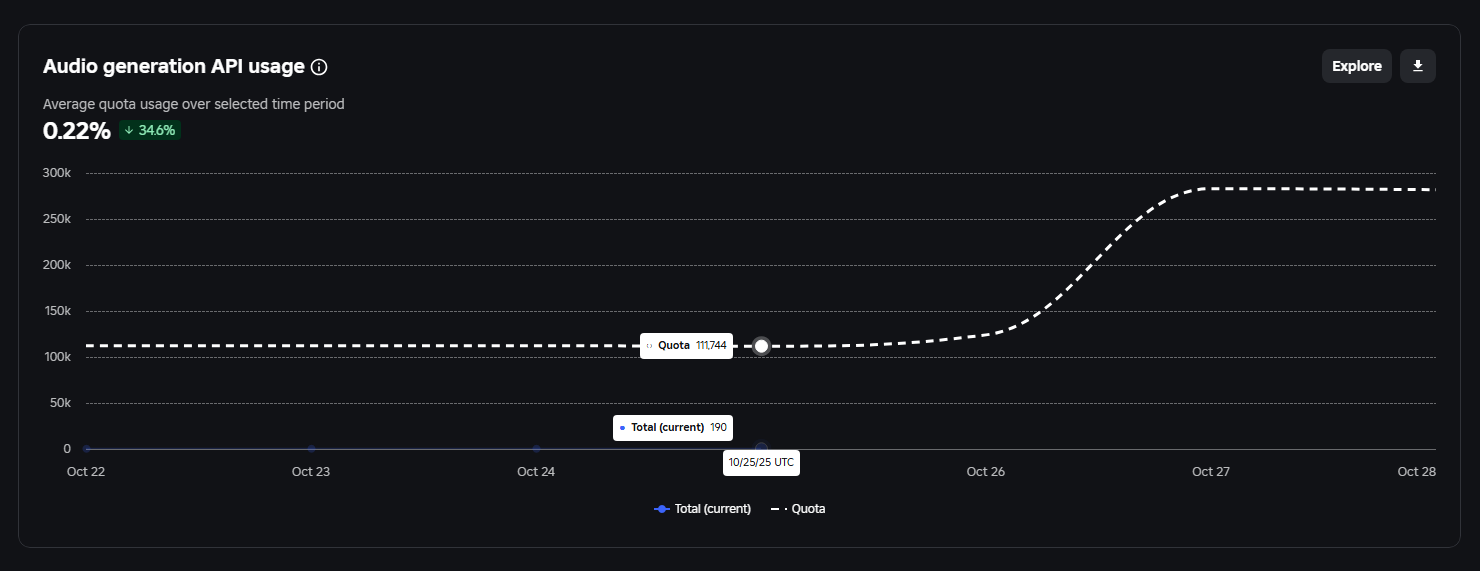Click the Oct 27 x-axis label

[1210, 472]
